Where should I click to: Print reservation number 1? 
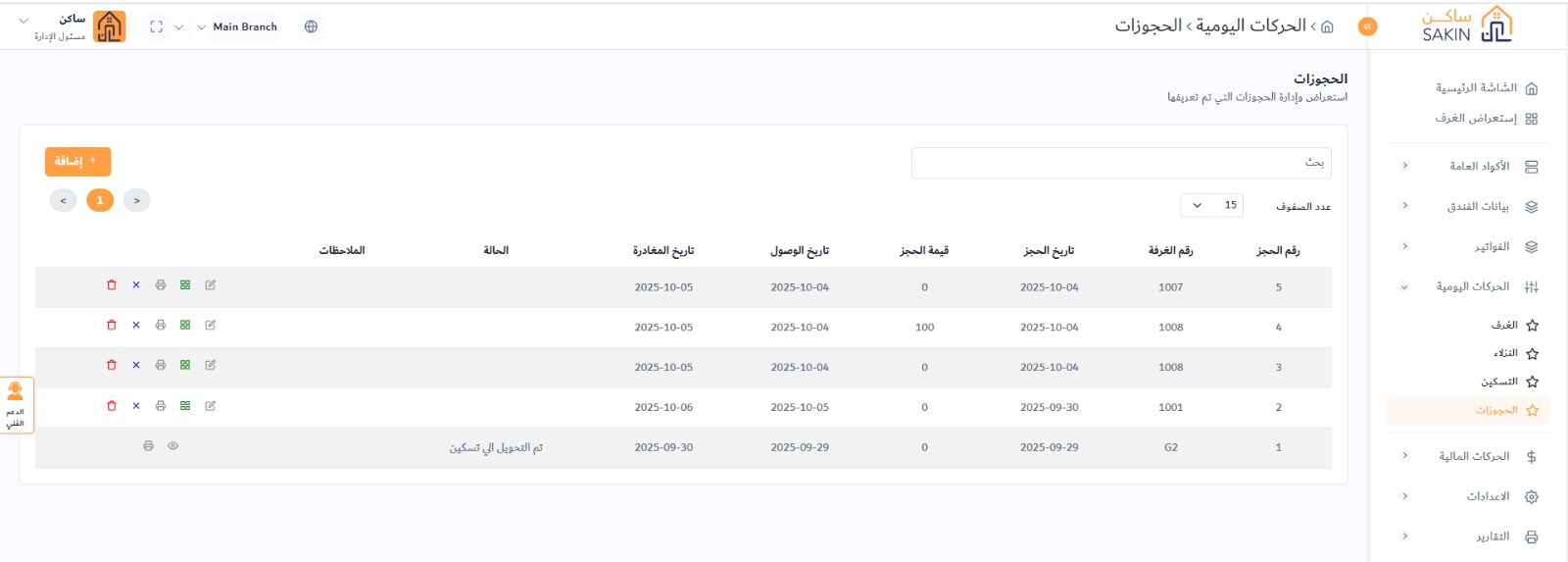coord(148,446)
